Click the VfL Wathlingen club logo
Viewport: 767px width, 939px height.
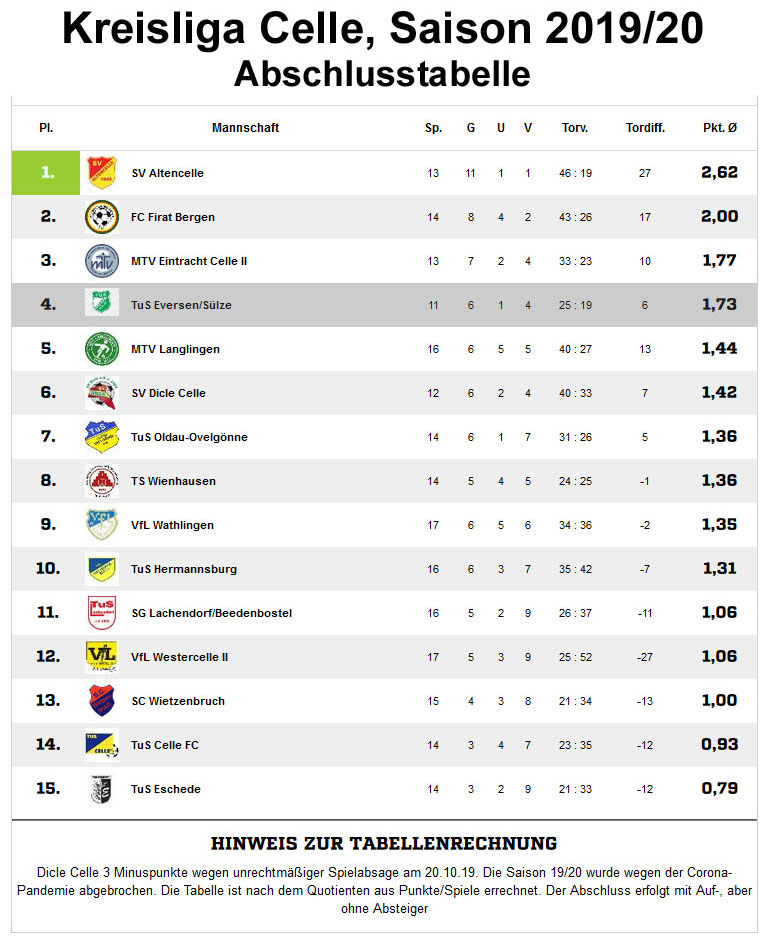coord(102,525)
